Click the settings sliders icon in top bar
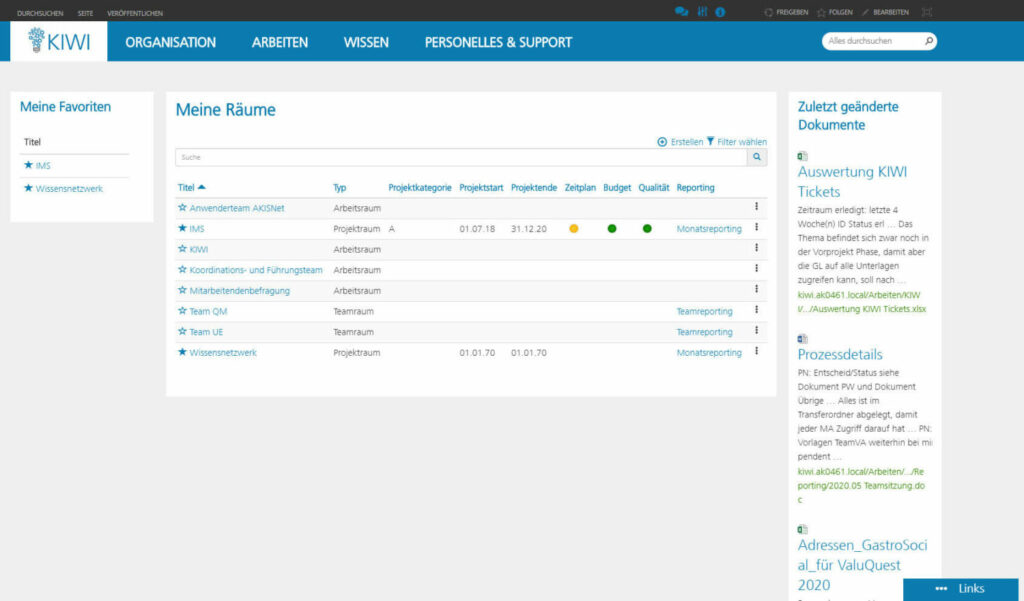The image size is (1024, 601). (702, 12)
